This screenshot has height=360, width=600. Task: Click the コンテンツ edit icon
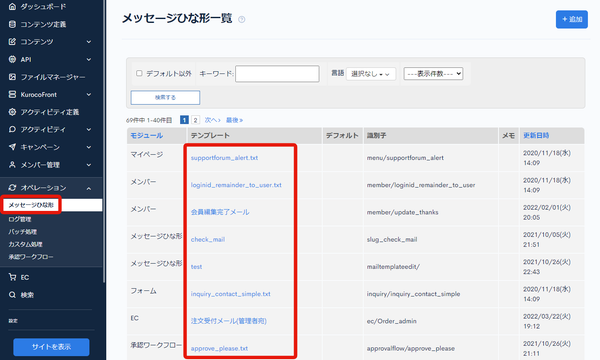12,41
